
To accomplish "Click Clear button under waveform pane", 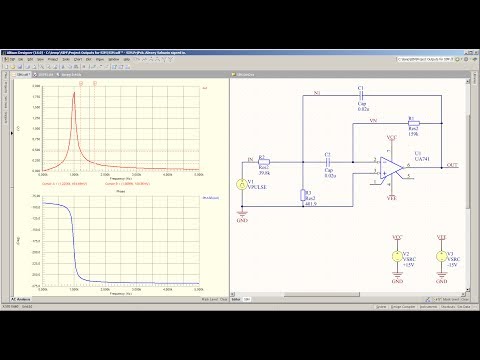I will (x=224, y=299).
